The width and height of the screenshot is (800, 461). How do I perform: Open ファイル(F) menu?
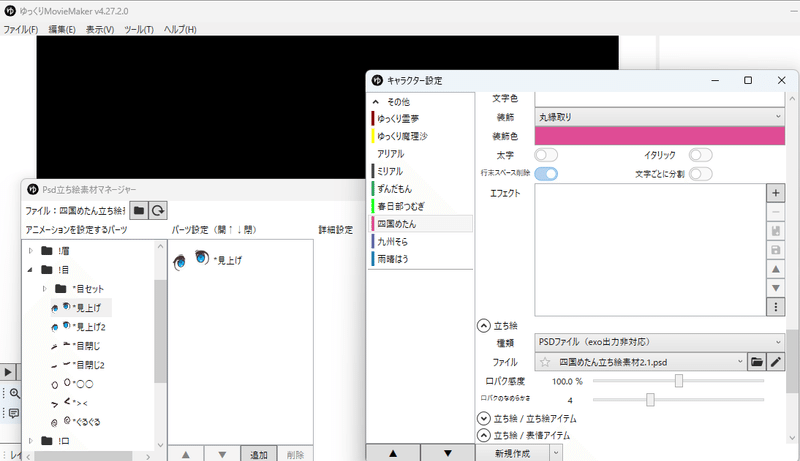(20, 29)
